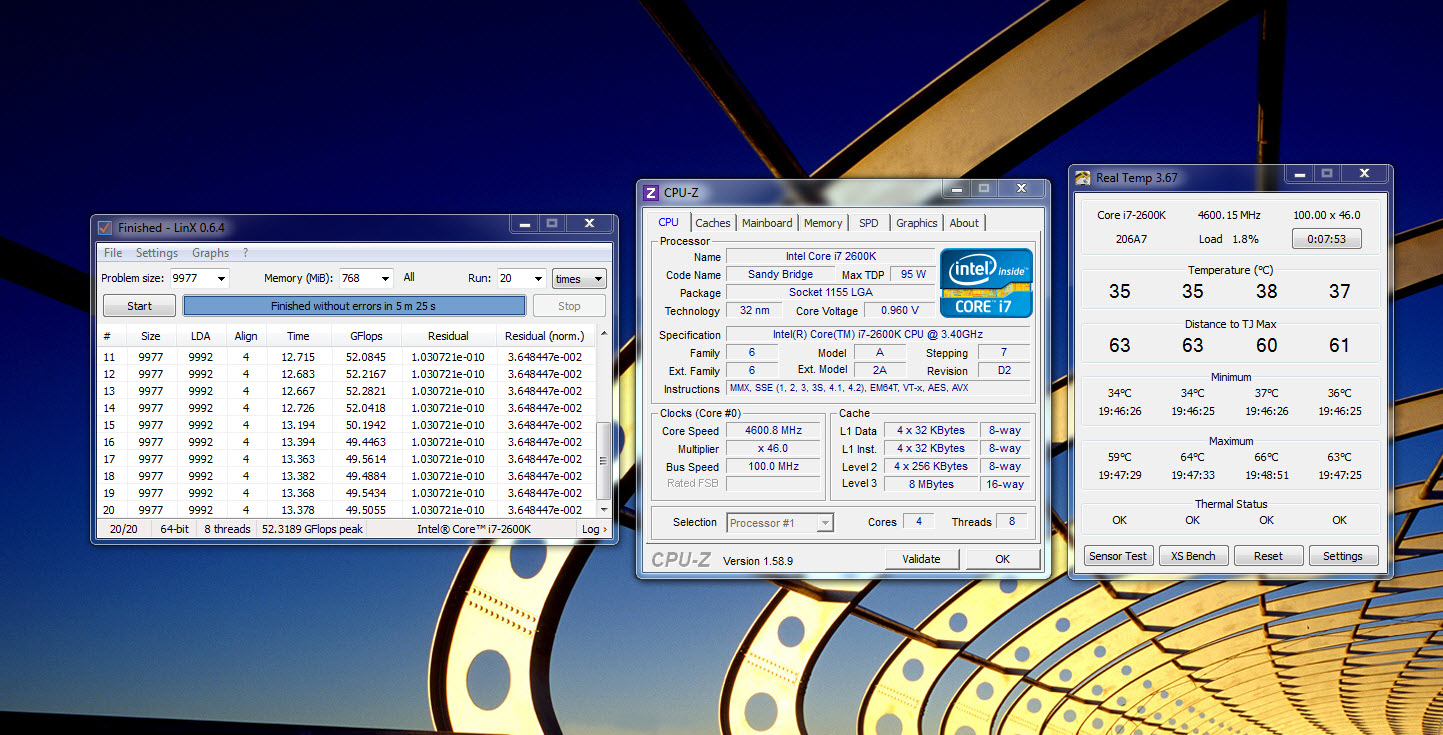The image size is (1443, 735).
Task: Click the Level 3 8 MBytes cache field
Action: (x=931, y=484)
